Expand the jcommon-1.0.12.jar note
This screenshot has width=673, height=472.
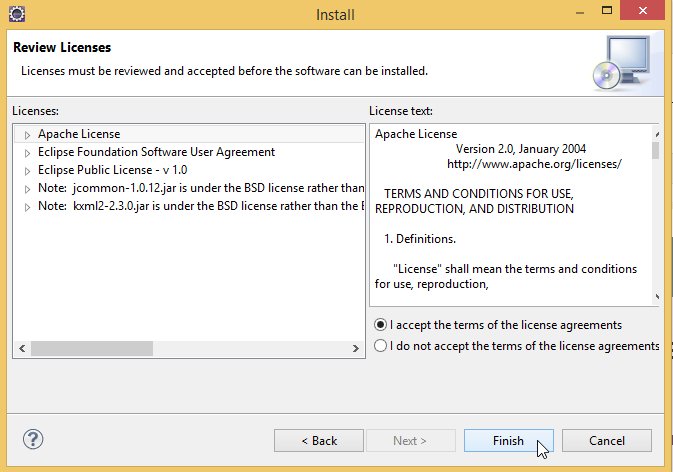coord(27,189)
